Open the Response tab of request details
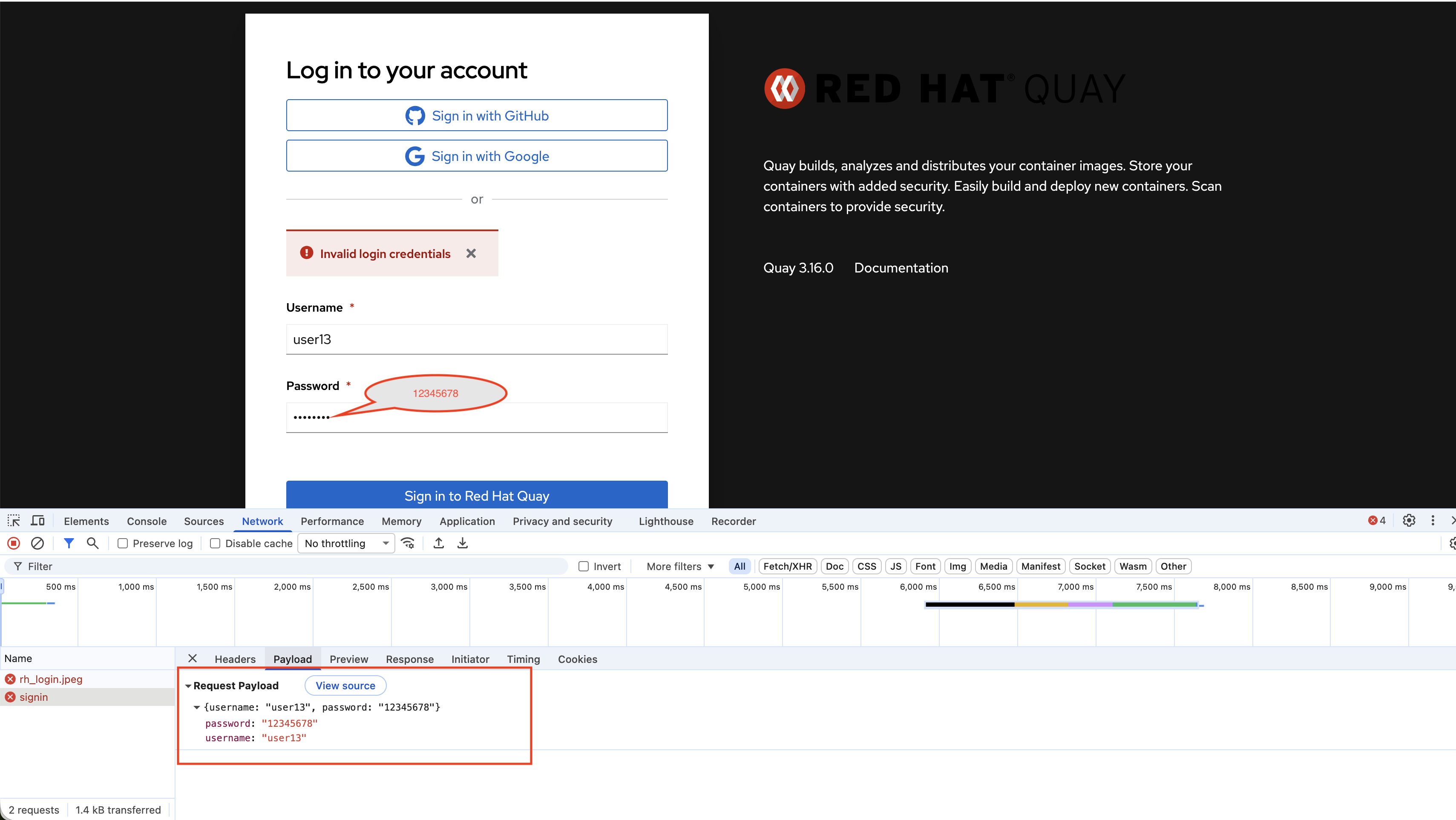Image resolution: width=1456 pixels, height=820 pixels. coord(409,659)
